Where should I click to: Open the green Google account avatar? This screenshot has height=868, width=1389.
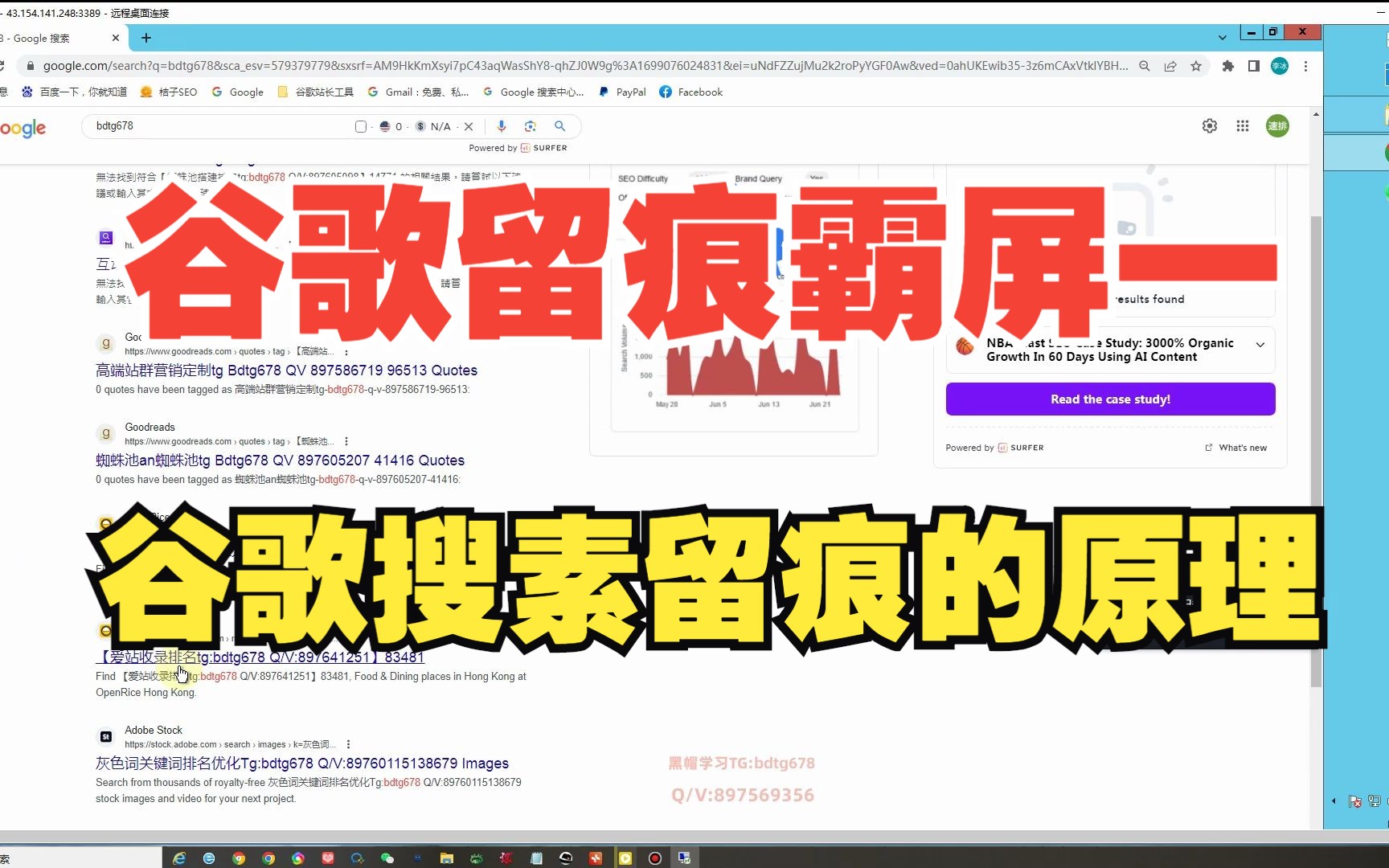tap(1278, 125)
